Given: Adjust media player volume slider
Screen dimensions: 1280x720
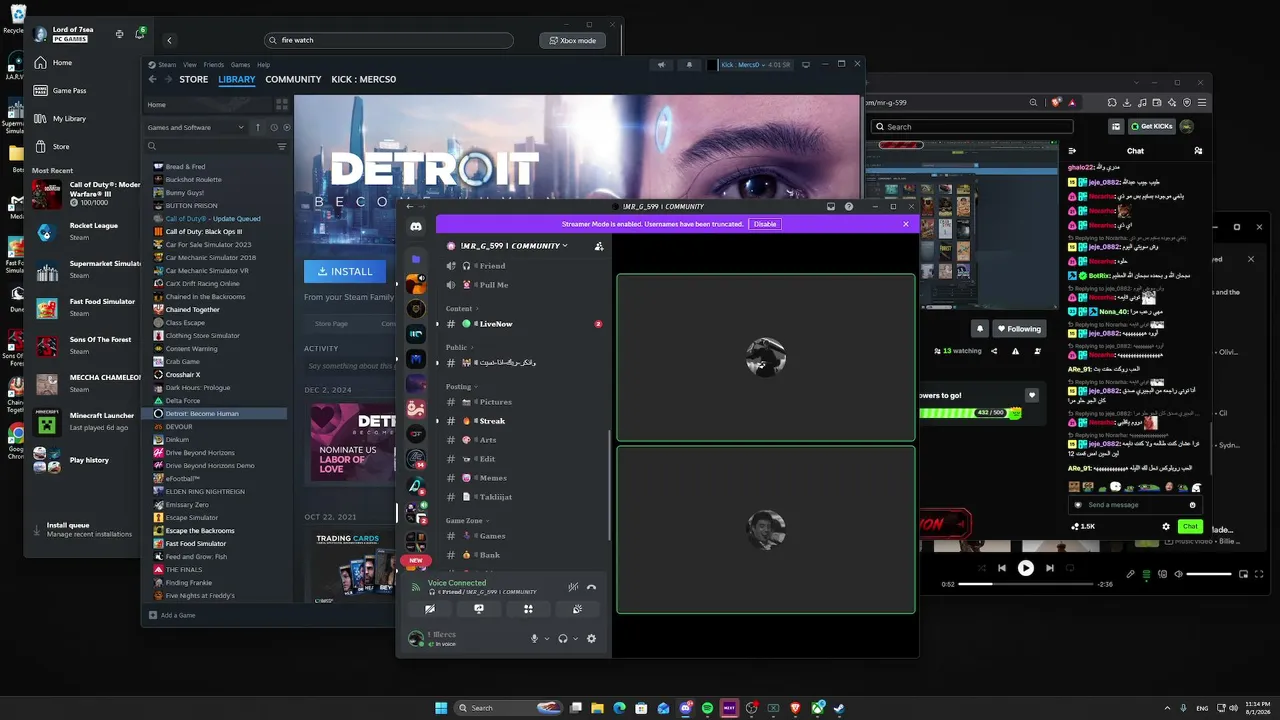Looking at the screenshot, I should pos(1208,574).
